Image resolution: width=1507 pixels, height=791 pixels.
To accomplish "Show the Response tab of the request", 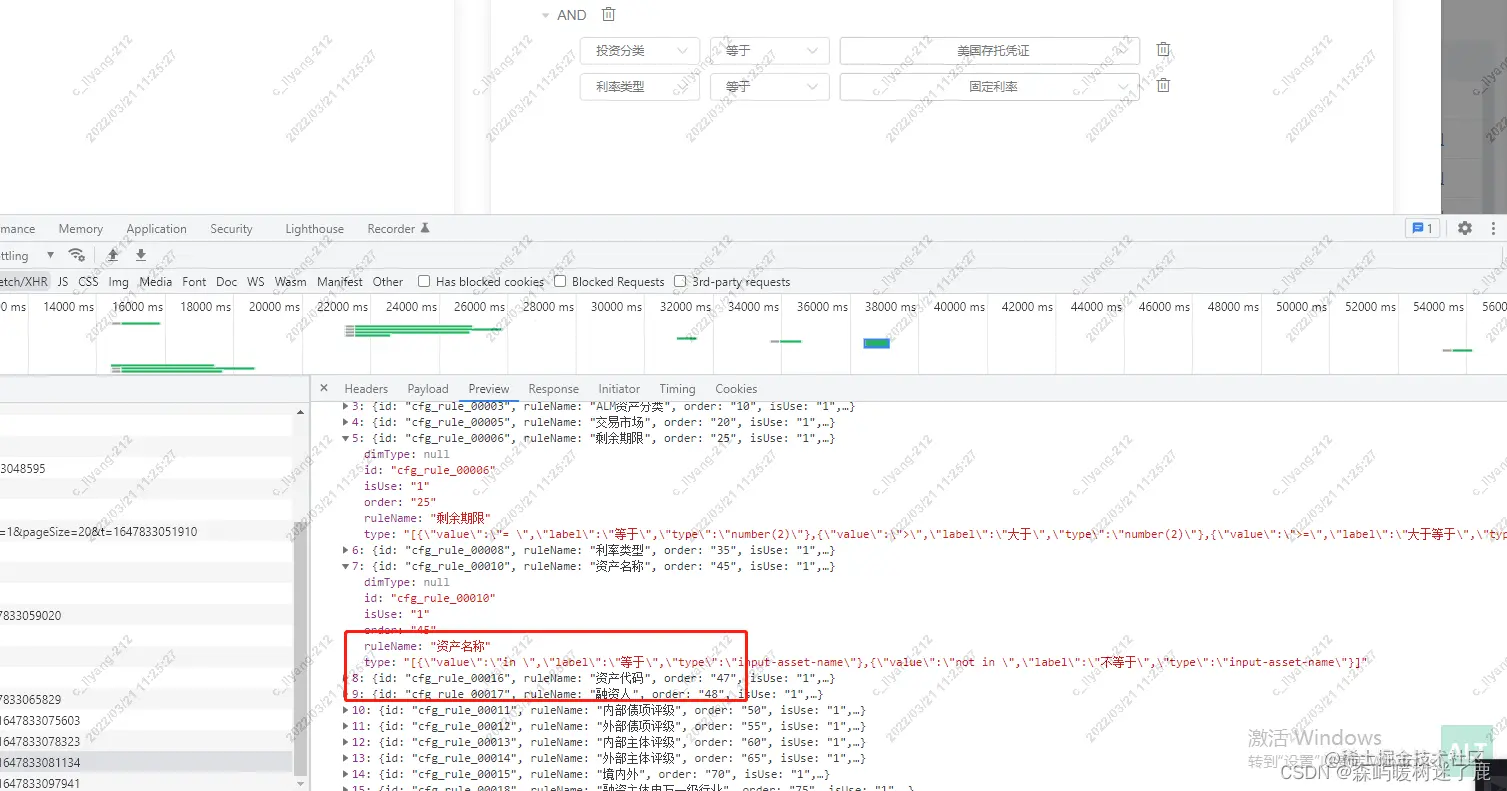I will [x=553, y=389].
